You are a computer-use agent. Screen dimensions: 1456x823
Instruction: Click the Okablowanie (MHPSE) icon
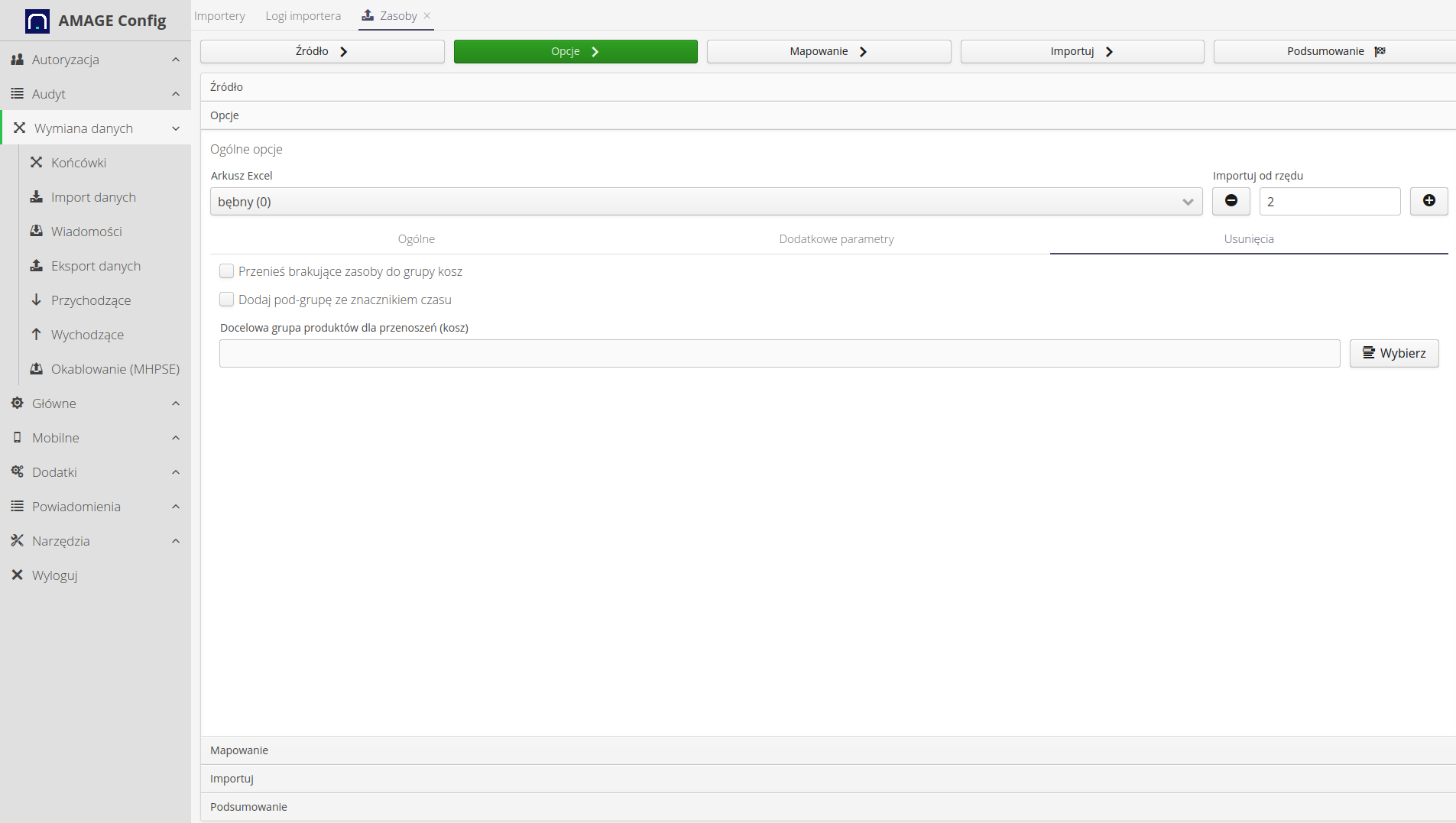click(x=36, y=368)
